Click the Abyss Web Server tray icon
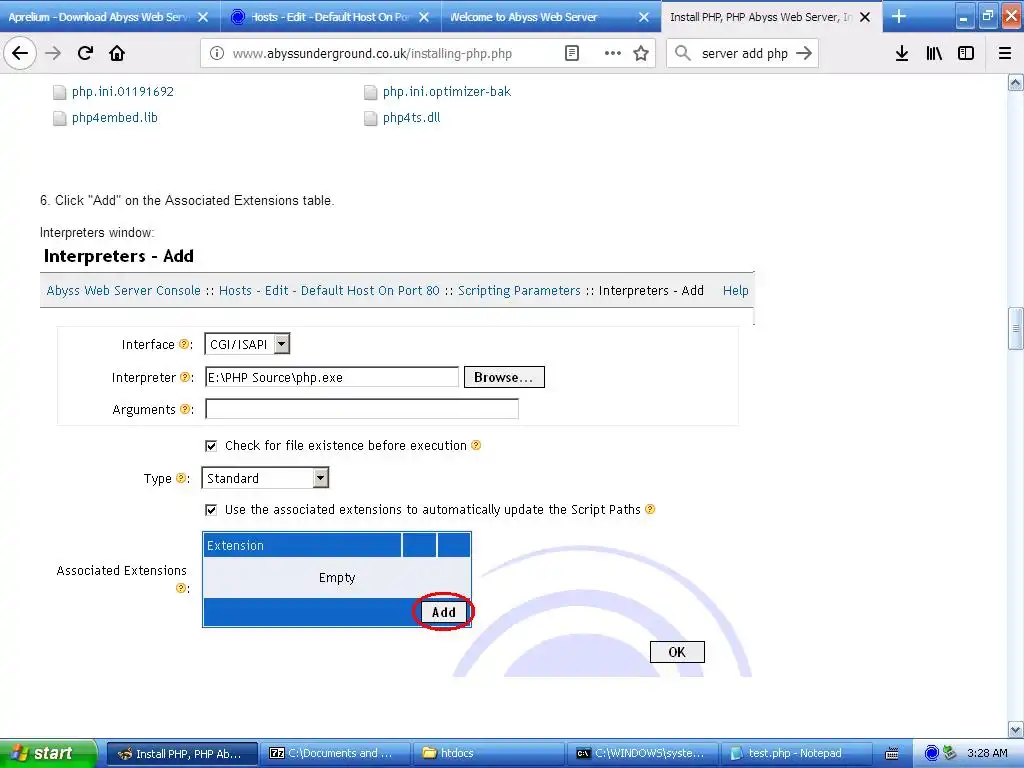The height and width of the screenshot is (768, 1024). pyautogui.click(x=932, y=753)
